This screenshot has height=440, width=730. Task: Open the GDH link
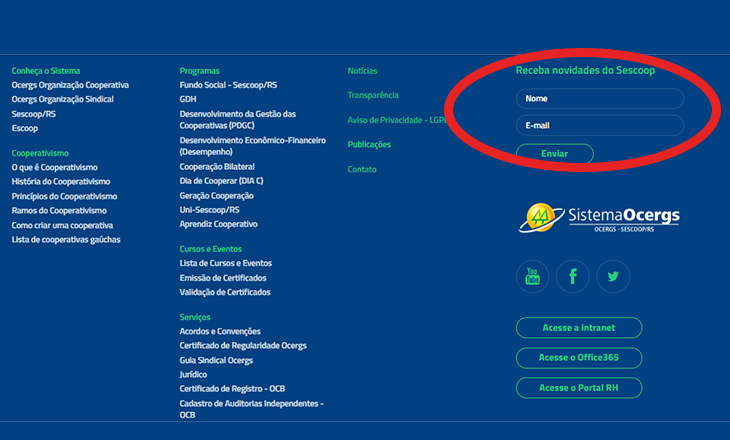pyautogui.click(x=188, y=99)
